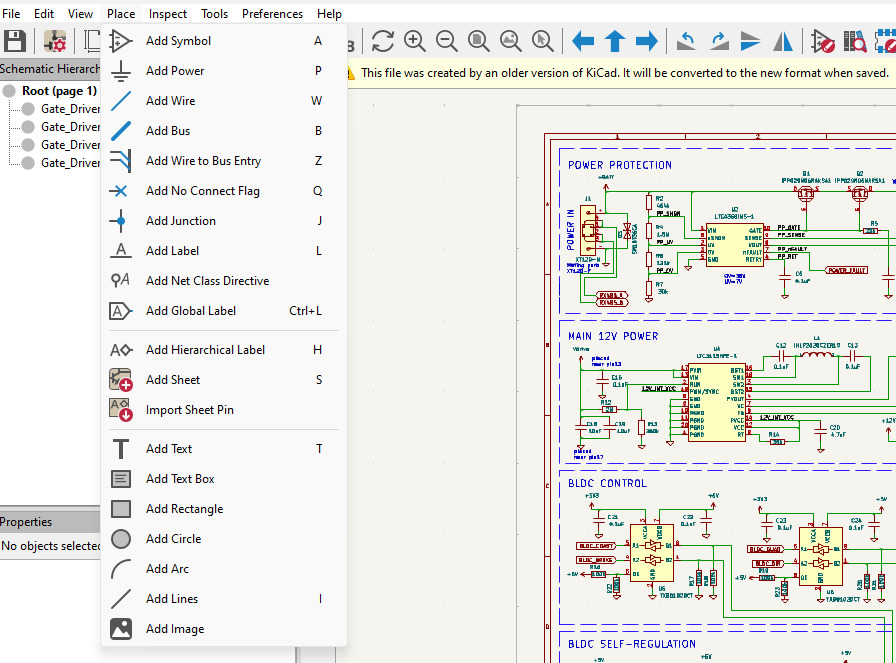Choose Add Text menu entry
This screenshot has width=896, height=663.
(x=224, y=449)
